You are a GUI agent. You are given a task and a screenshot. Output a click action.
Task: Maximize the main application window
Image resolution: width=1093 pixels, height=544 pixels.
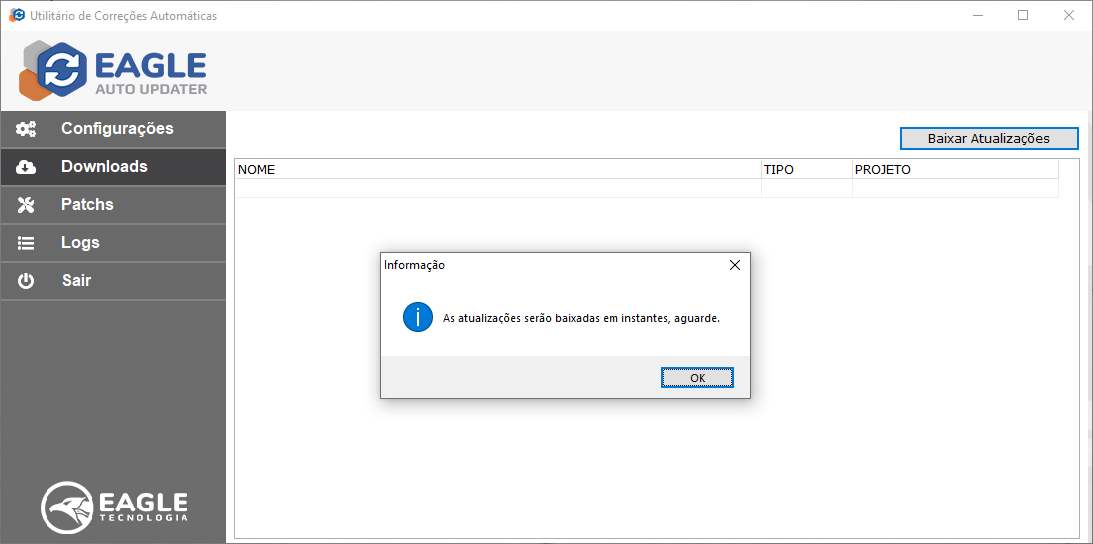click(x=1023, y=15)
